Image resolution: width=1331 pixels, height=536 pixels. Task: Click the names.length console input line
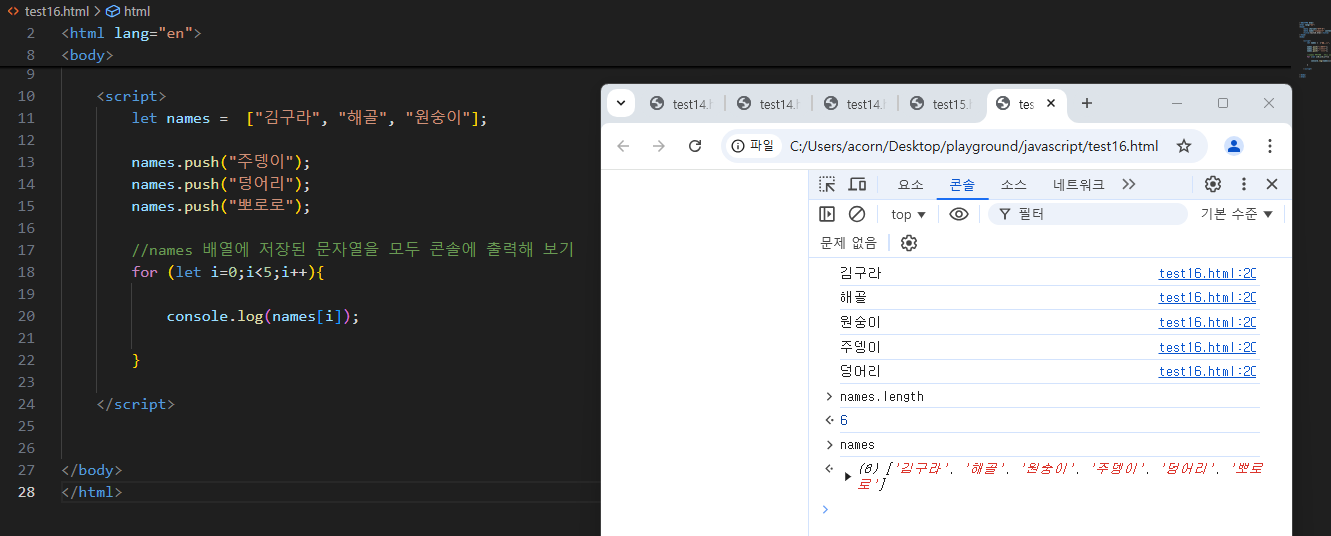pos(881,396)
